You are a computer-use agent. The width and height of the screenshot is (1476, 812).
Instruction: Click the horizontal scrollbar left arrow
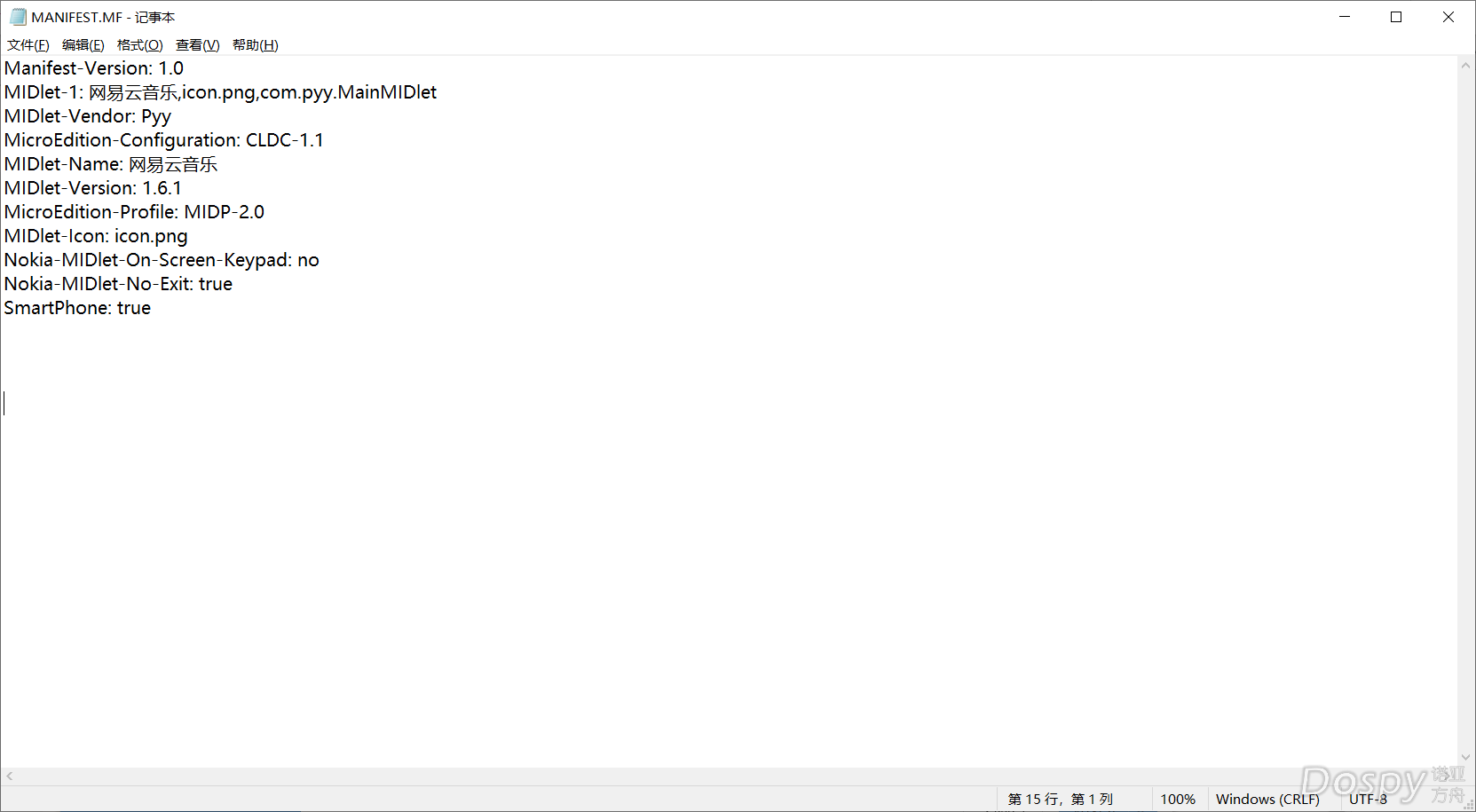point(10,776)
